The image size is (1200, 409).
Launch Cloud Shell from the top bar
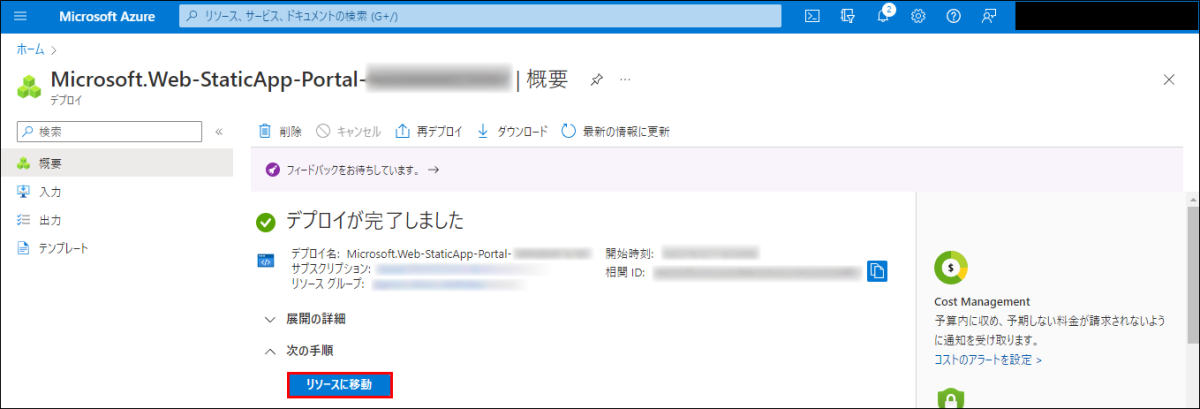[814, 16]
